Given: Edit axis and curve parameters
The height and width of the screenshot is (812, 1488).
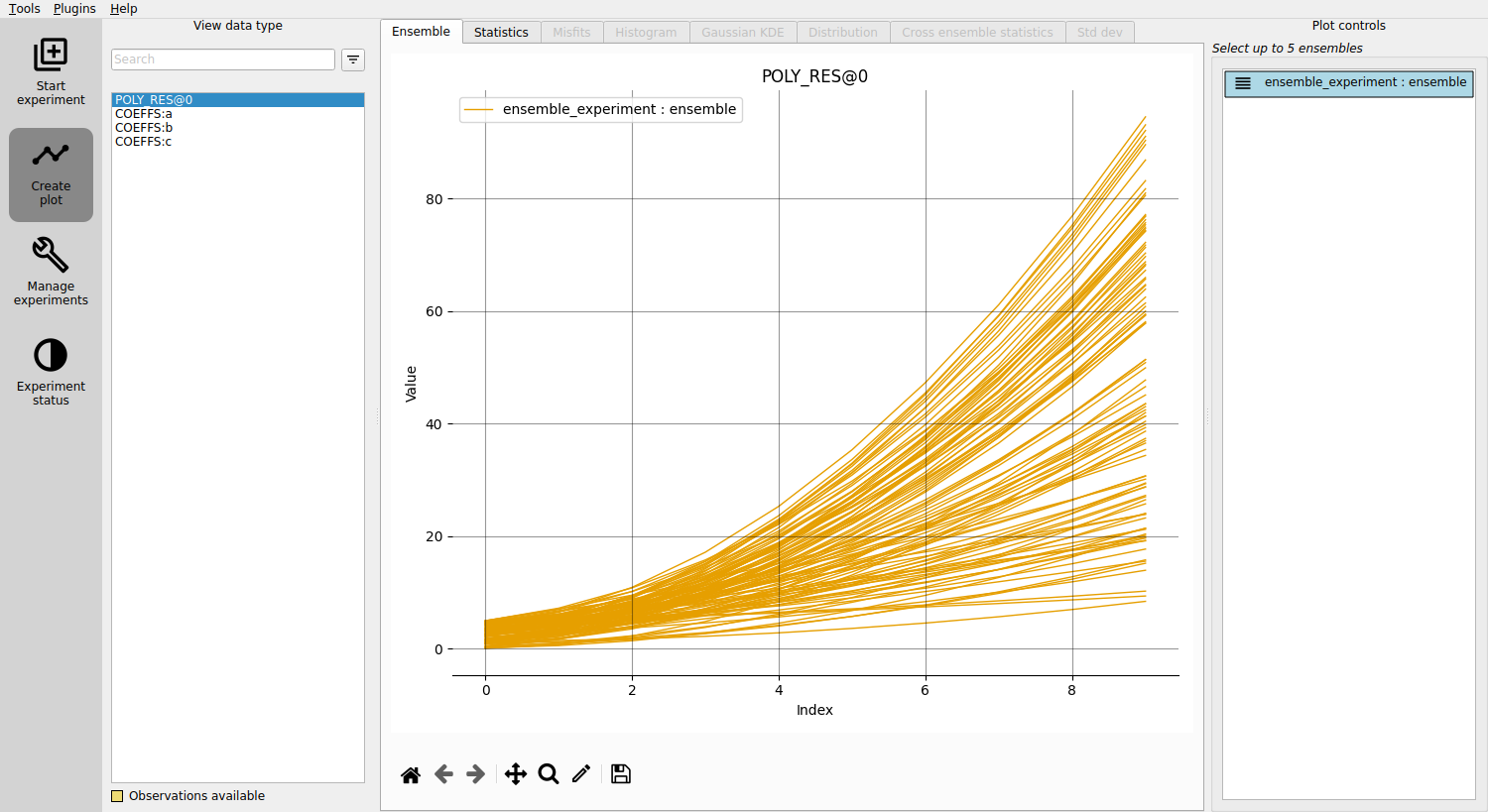Looking at the screenshot, I should click(x=581, y=774).
